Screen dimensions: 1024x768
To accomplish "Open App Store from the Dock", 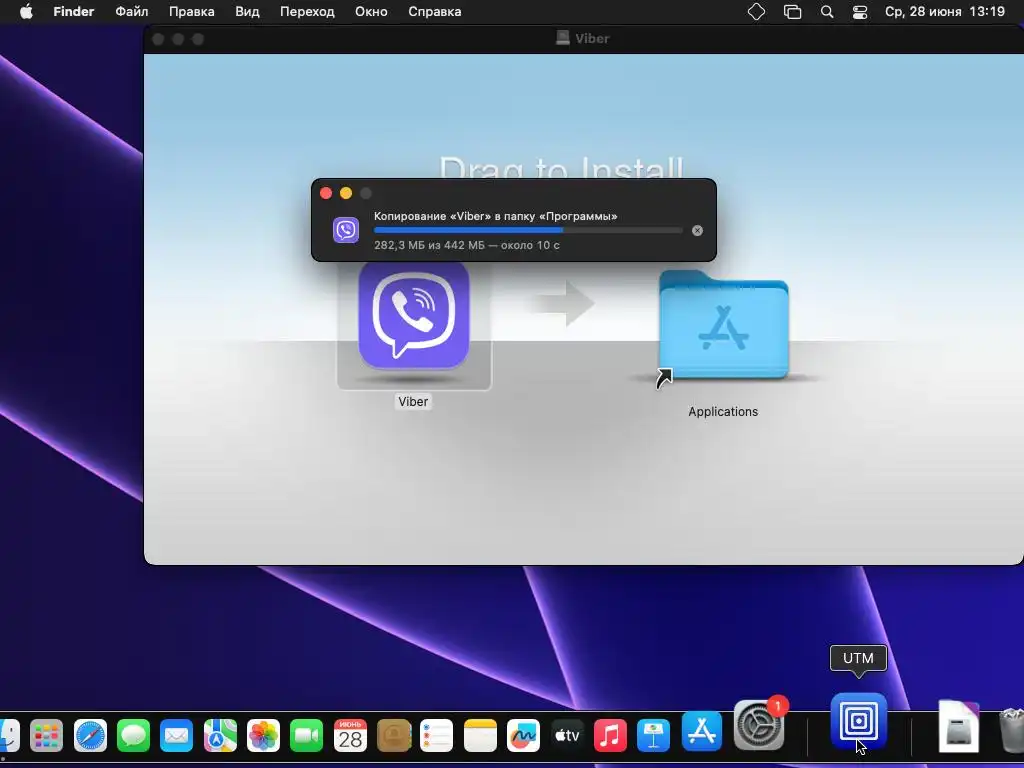I will coord(702,731).
